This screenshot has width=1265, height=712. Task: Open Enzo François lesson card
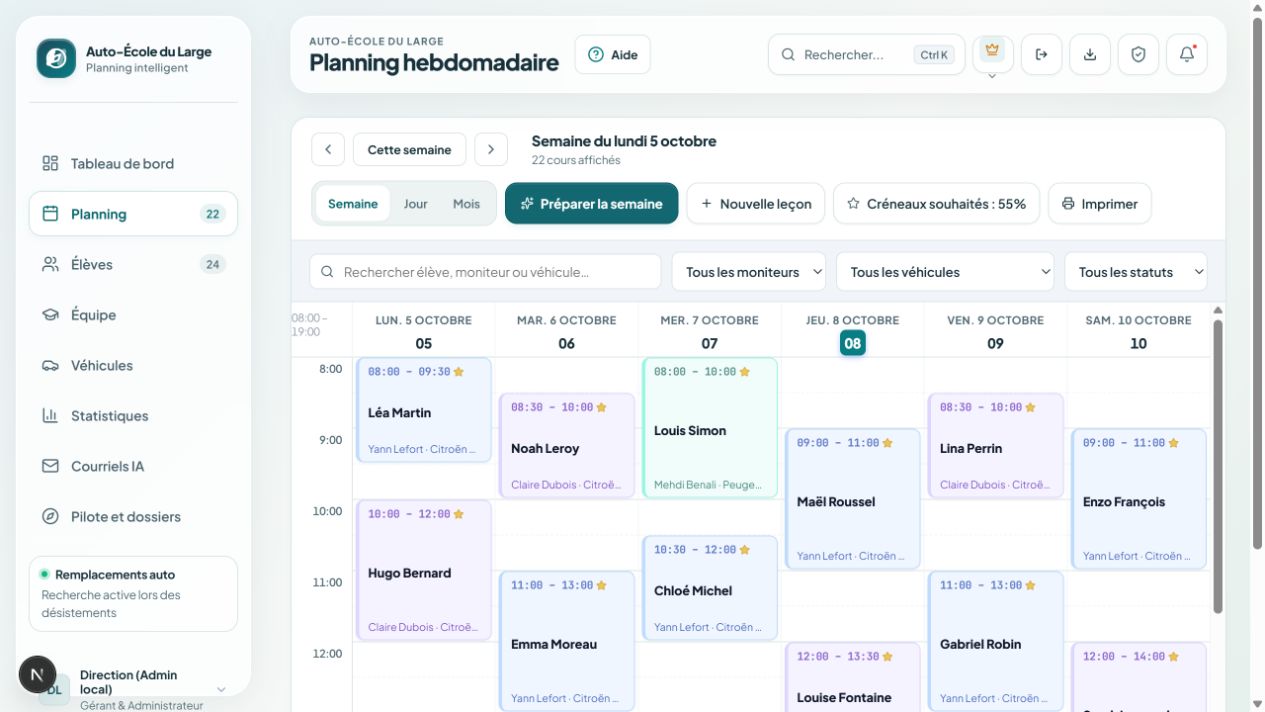[1139, 499]
